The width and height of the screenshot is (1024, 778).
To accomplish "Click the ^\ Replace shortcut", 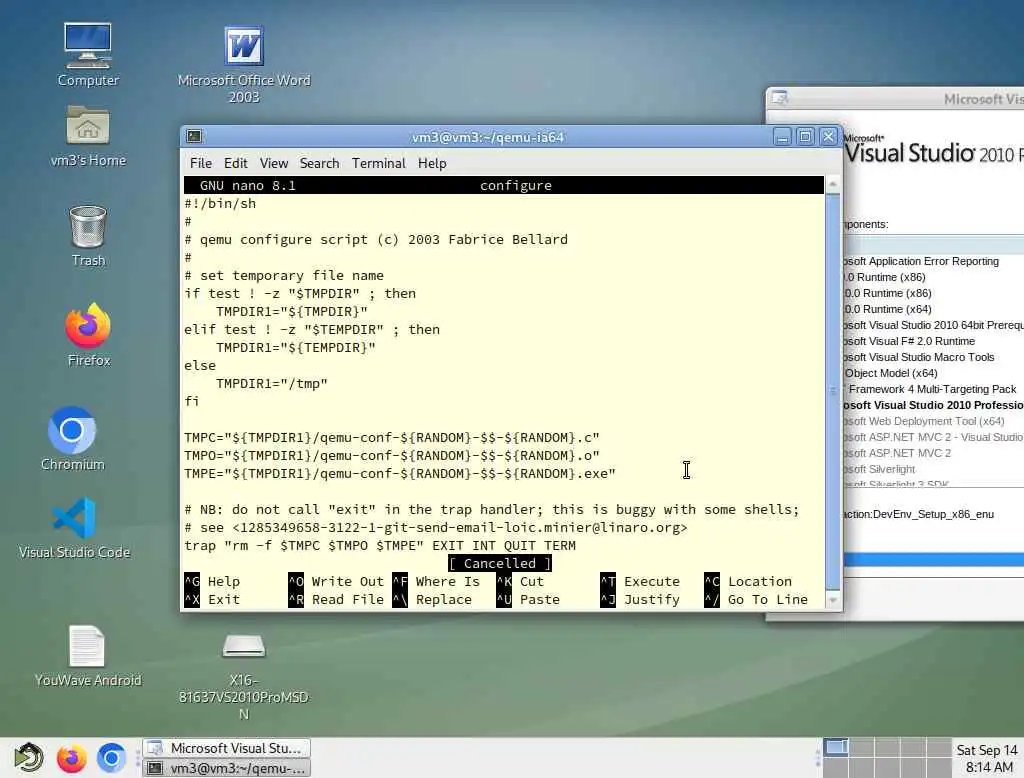I will (432, 600).
